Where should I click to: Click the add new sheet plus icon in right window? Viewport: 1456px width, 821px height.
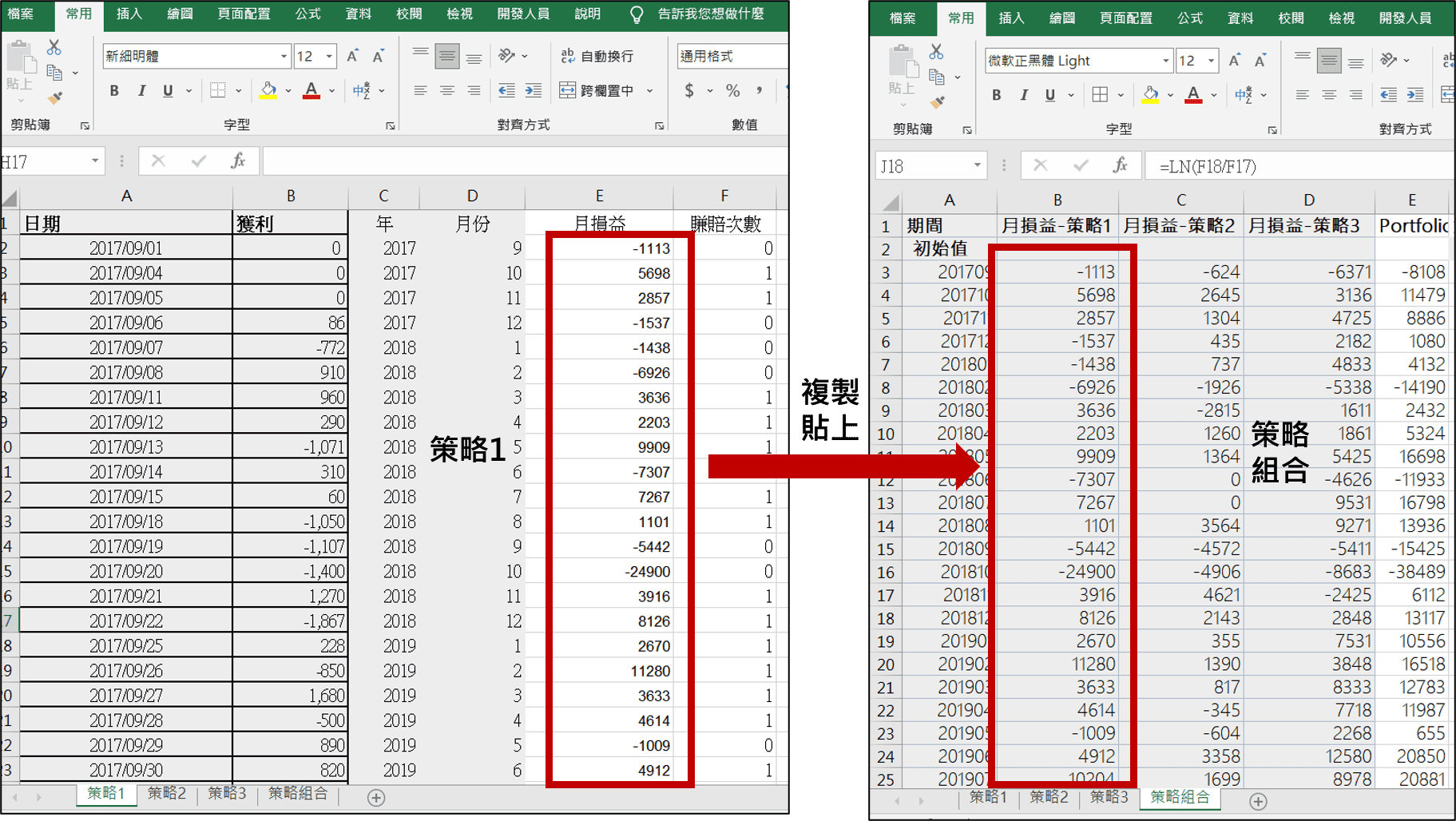click(1258, 801)
